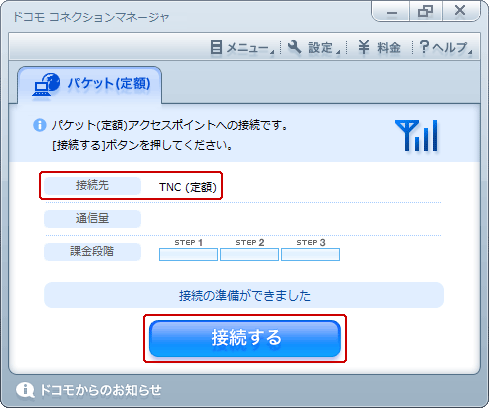Click the antenna signal strength icon

click(417, 136)
